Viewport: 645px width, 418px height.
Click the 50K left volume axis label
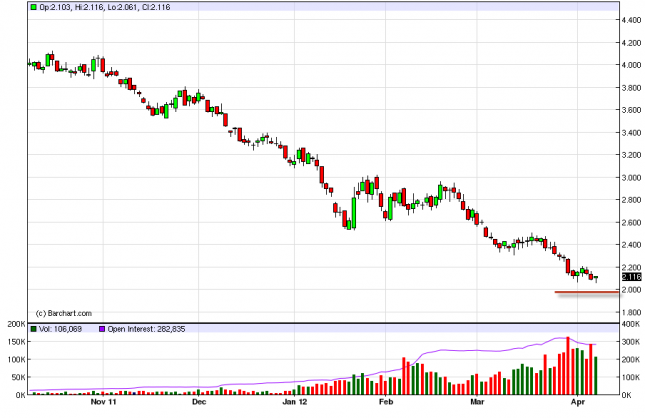pos(19,377)
